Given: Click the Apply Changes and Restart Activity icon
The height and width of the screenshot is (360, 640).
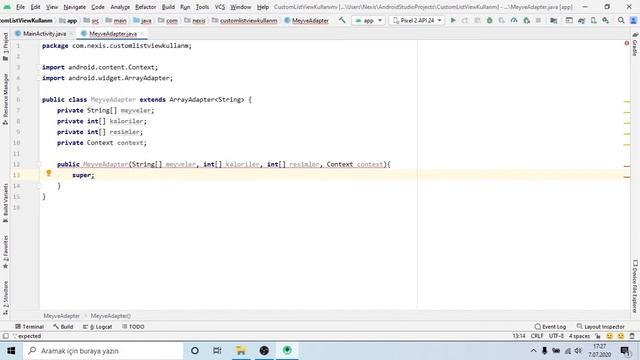Looking at the screenshot, I should 465,20.
